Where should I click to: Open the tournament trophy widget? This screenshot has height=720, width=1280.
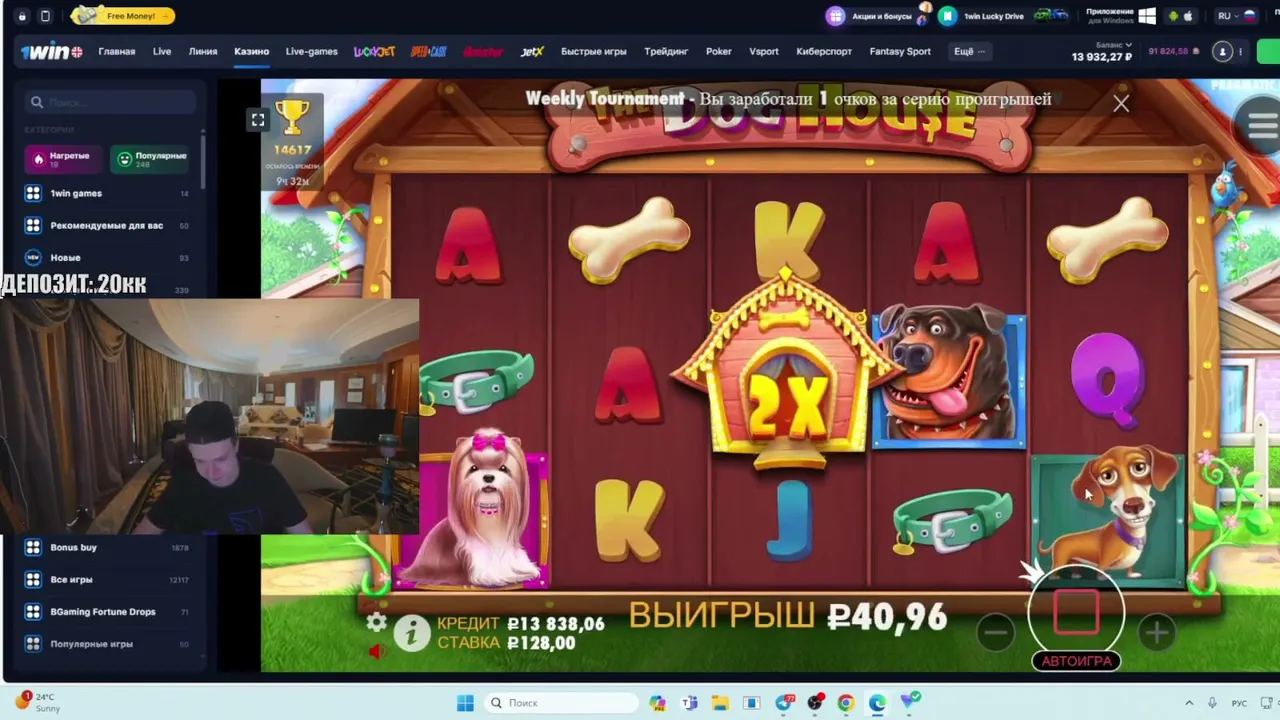tap(293, 141)
